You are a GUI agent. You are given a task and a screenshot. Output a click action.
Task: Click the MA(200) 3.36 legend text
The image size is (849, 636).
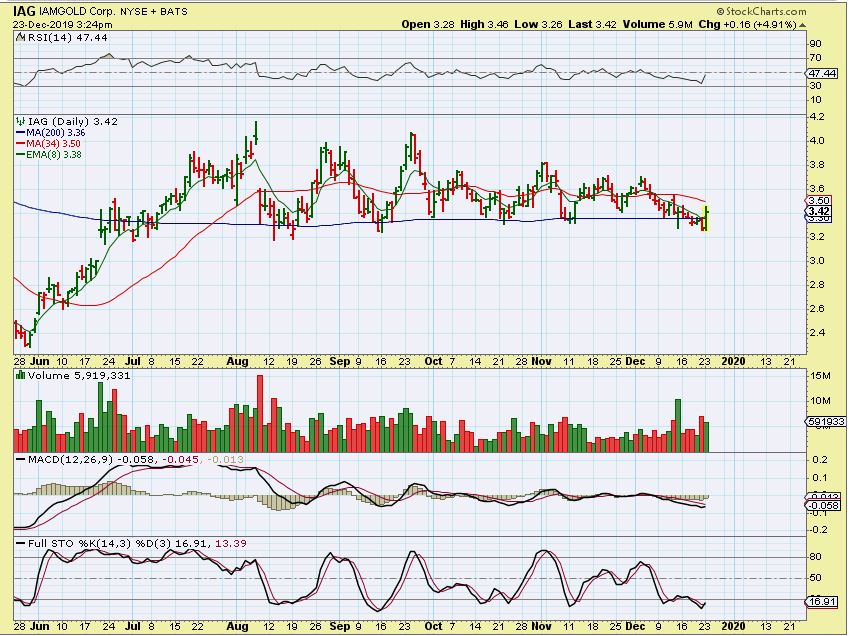56,133
